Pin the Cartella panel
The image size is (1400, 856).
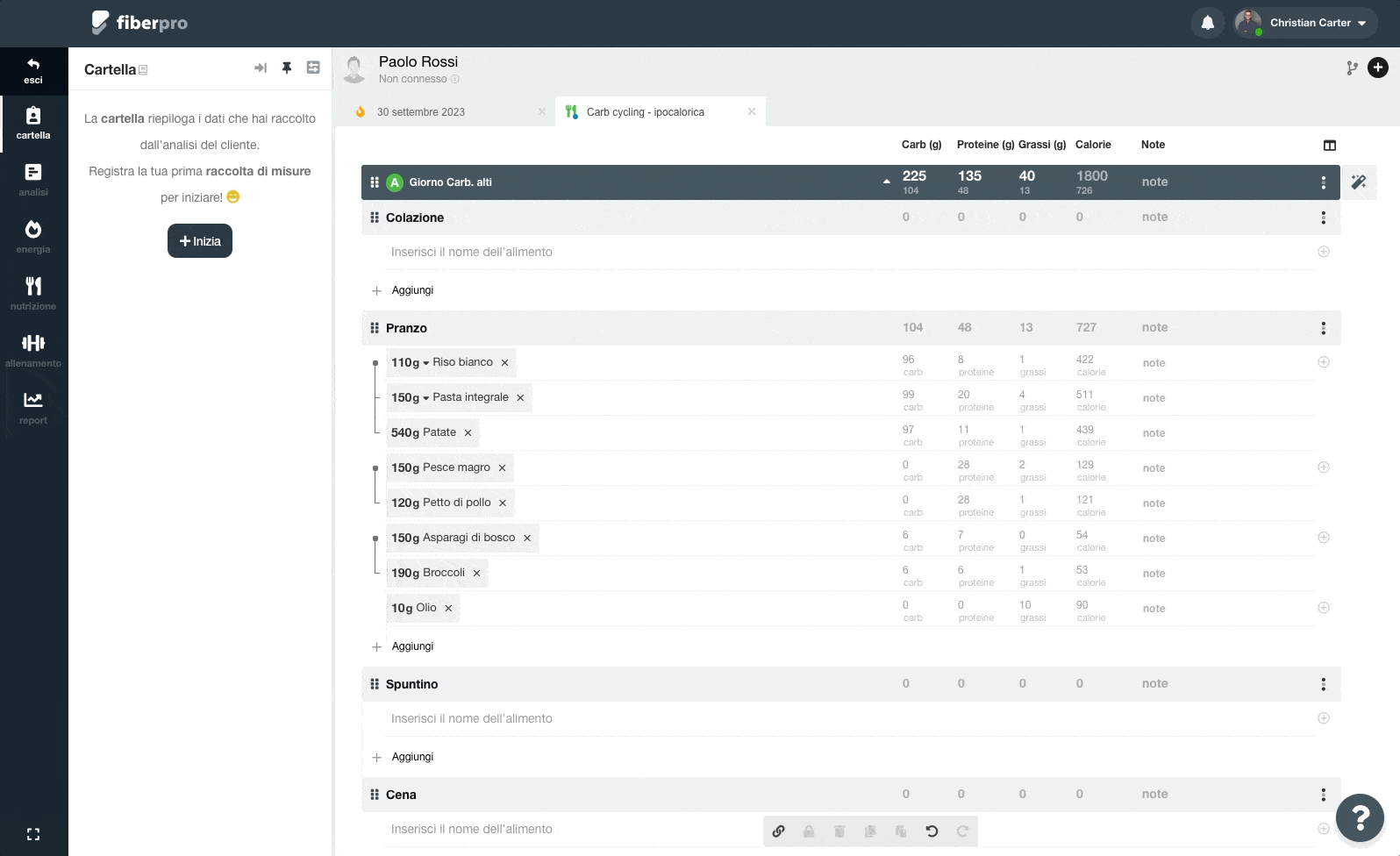tap(286, 68)
